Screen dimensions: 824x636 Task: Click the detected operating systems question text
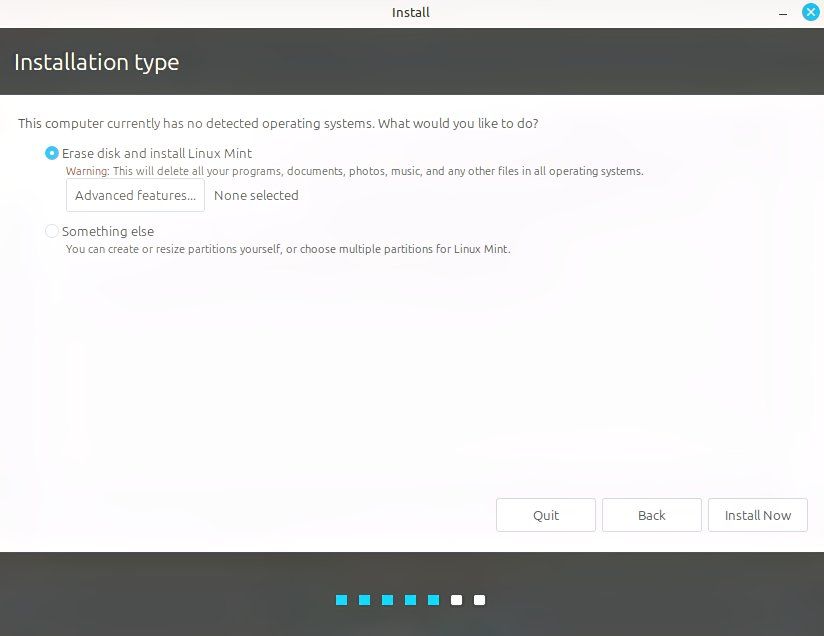278,123
